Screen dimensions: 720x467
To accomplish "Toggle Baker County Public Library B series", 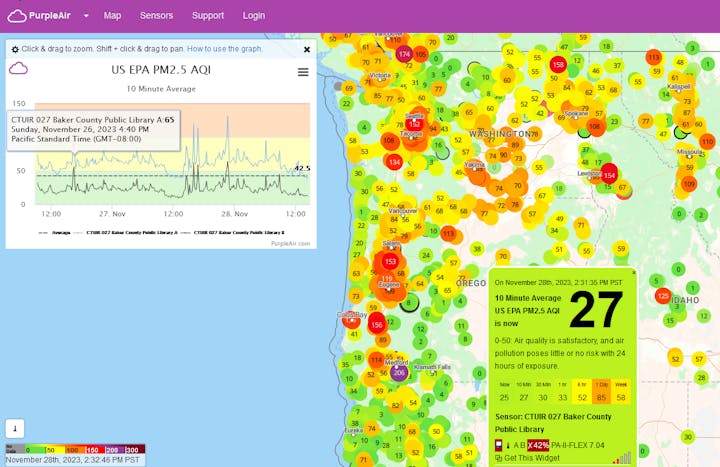I will 237,231.
